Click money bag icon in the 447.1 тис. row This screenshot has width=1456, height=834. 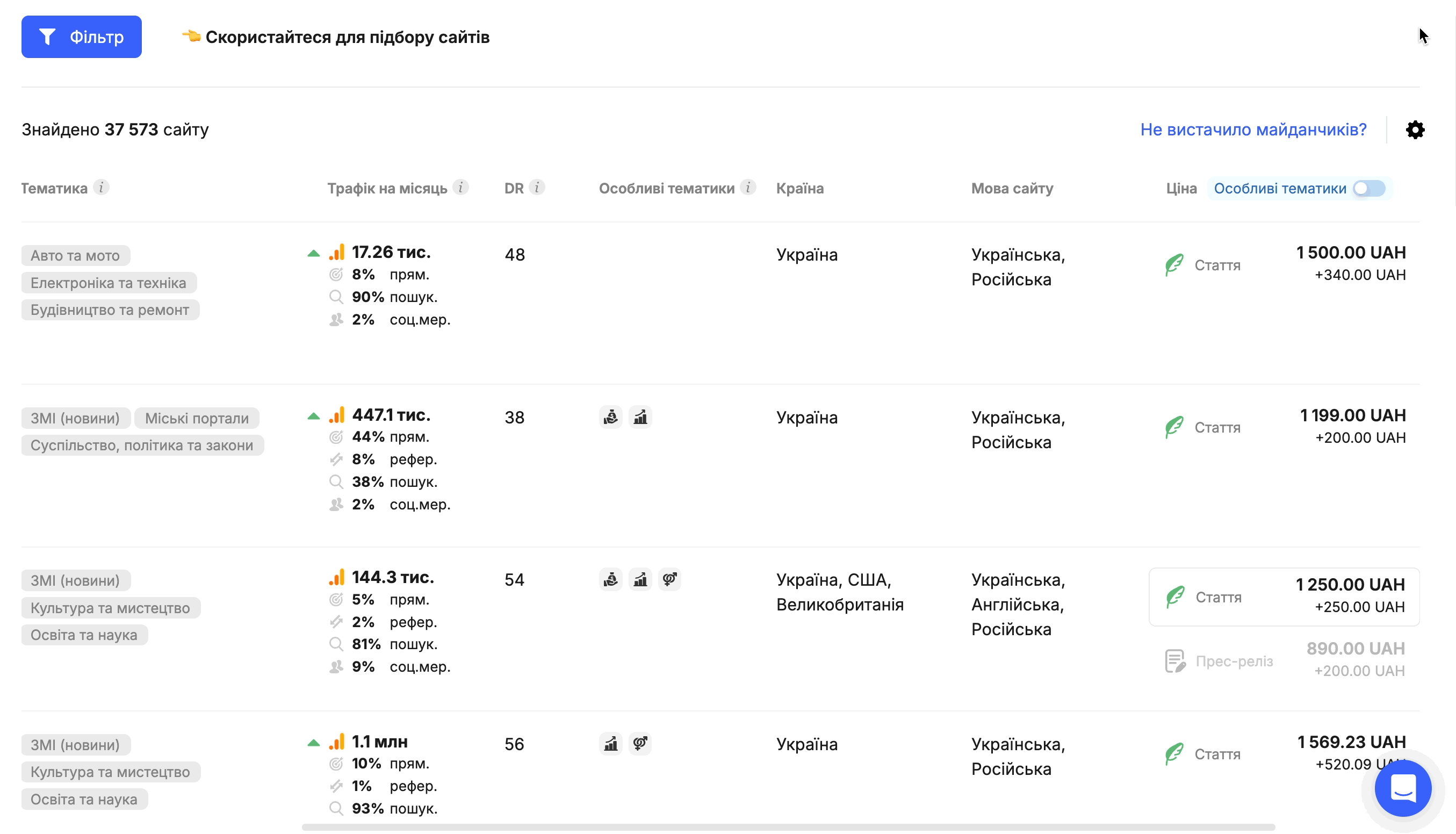tap(610, 417)
